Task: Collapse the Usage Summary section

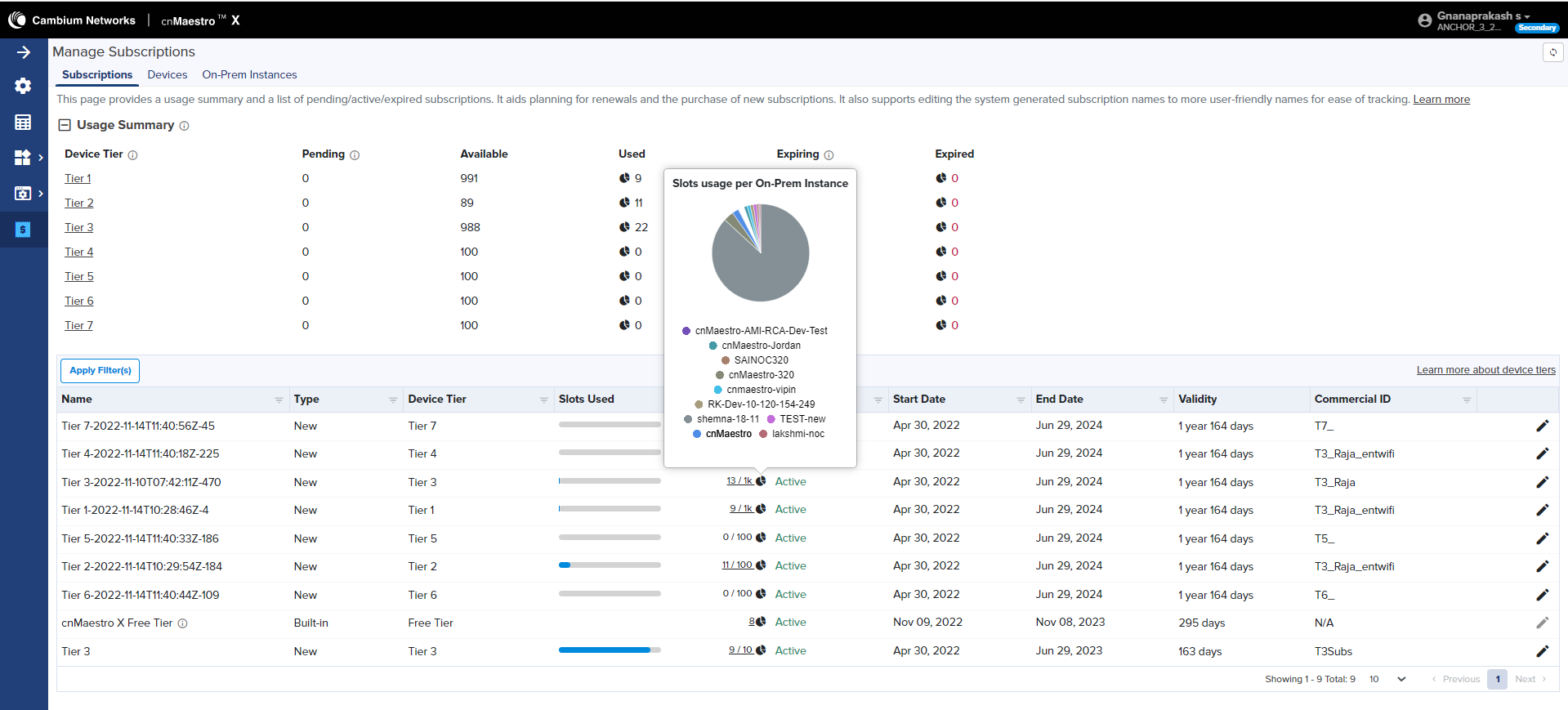Action: coord(65,125)
